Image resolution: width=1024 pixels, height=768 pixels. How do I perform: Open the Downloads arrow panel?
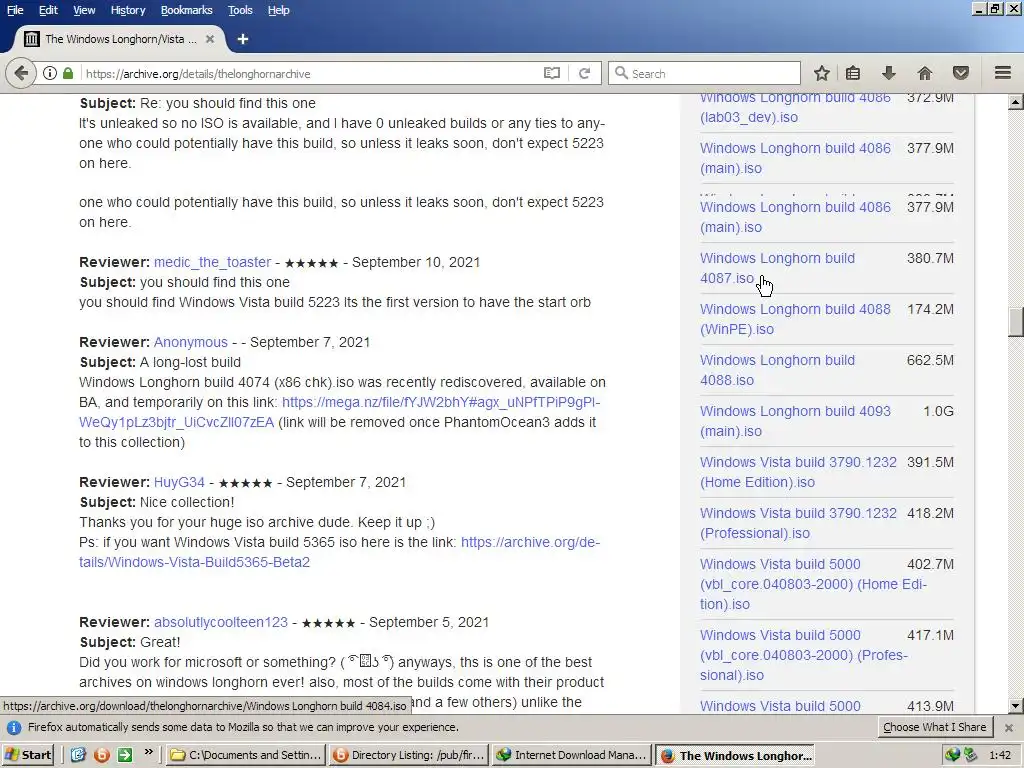coord(888,73)
